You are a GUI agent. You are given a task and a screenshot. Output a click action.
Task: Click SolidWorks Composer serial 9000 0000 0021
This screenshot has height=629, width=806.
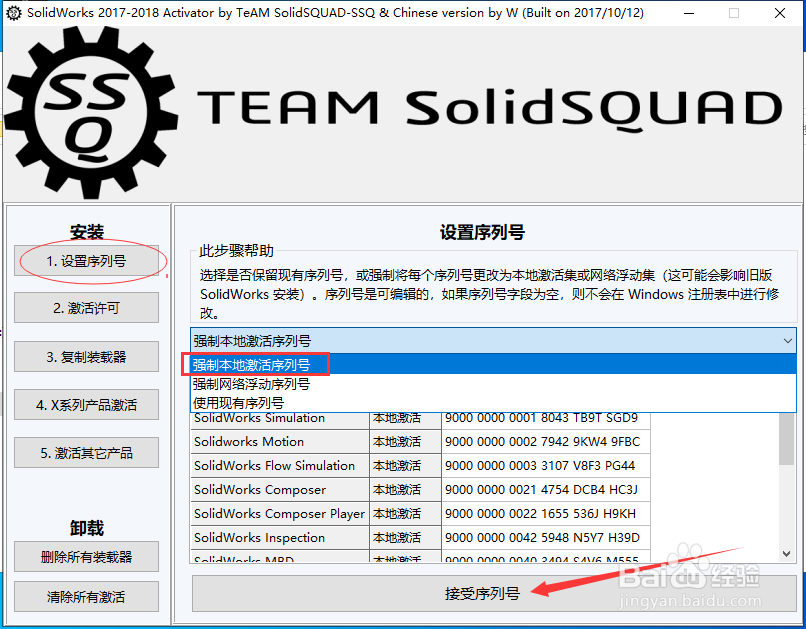coord(546,489)
